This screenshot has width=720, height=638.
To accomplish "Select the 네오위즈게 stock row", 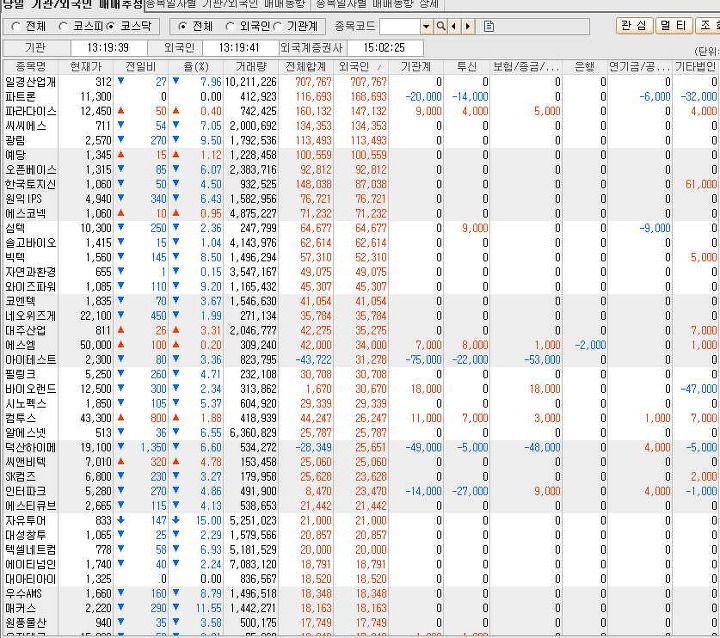I will click(360, 316).
